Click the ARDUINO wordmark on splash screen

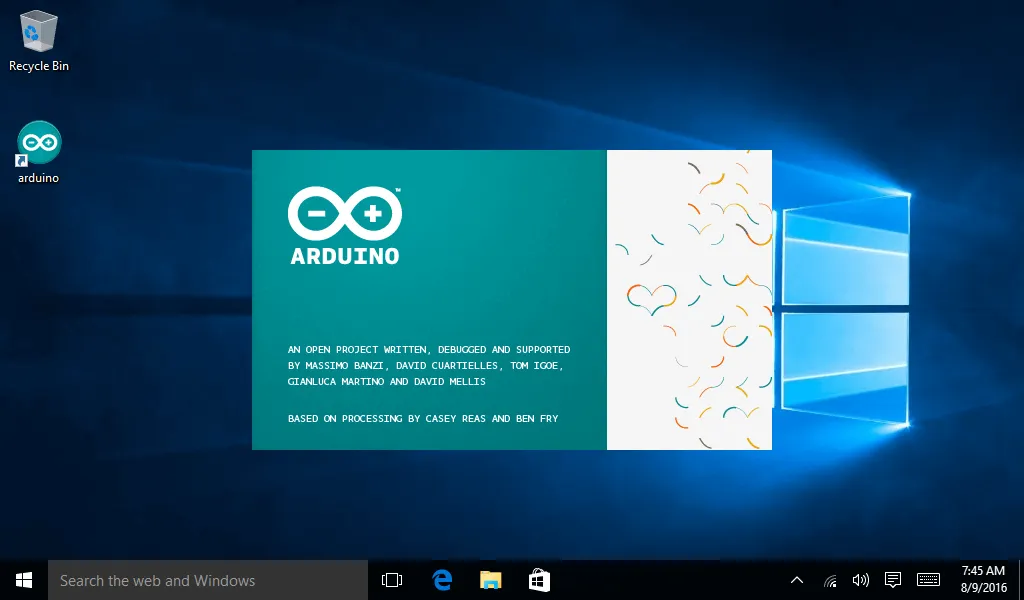point(345,256)
